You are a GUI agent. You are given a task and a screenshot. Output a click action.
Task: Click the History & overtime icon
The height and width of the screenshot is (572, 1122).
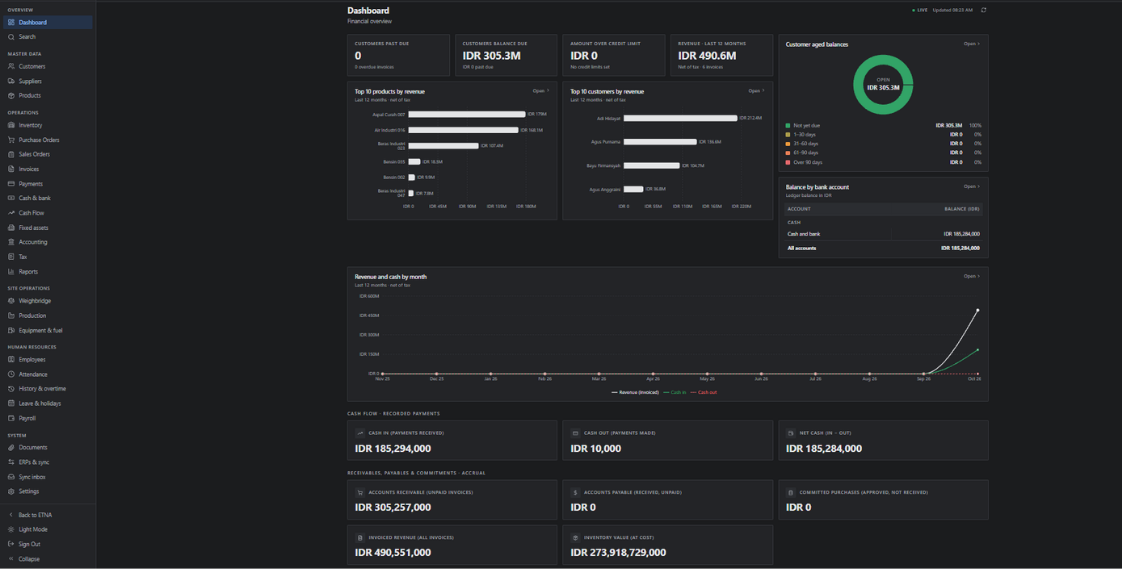[11, 389]
